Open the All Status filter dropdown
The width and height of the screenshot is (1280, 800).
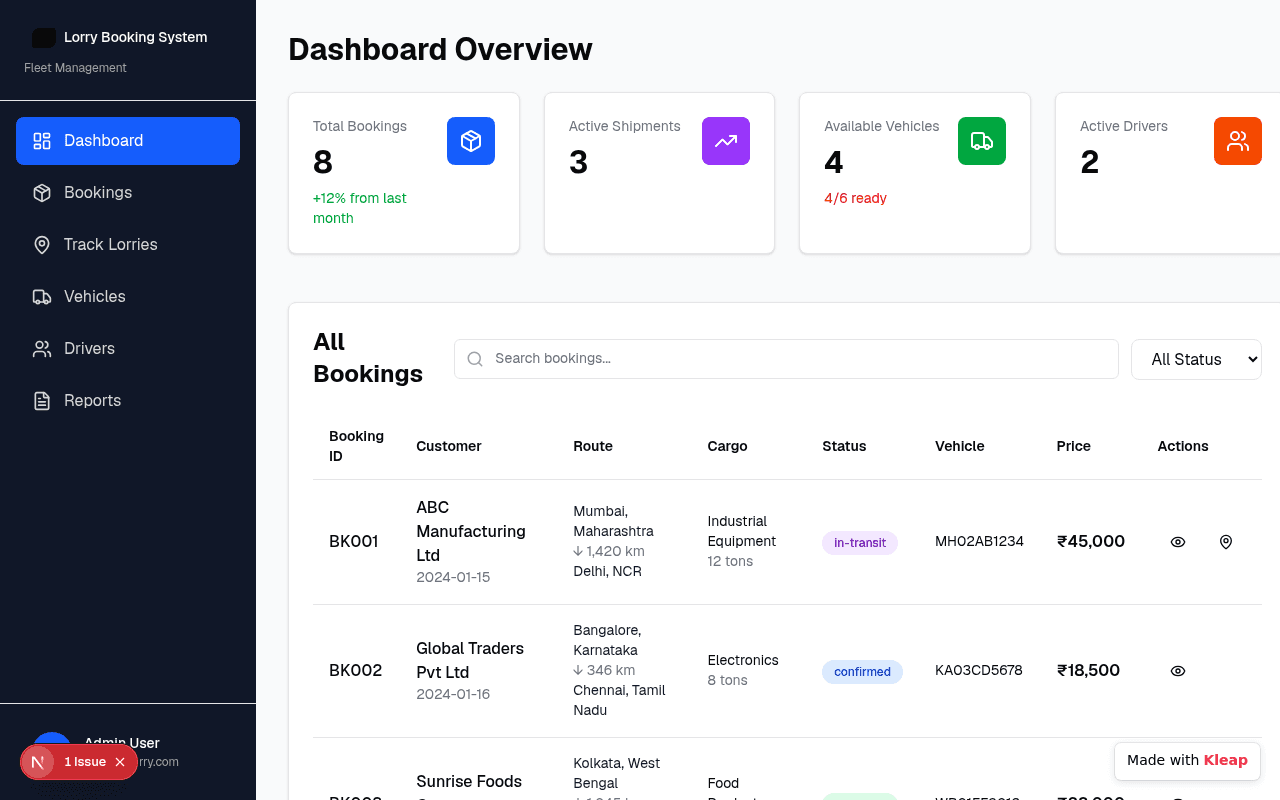tap(1196, 359)
